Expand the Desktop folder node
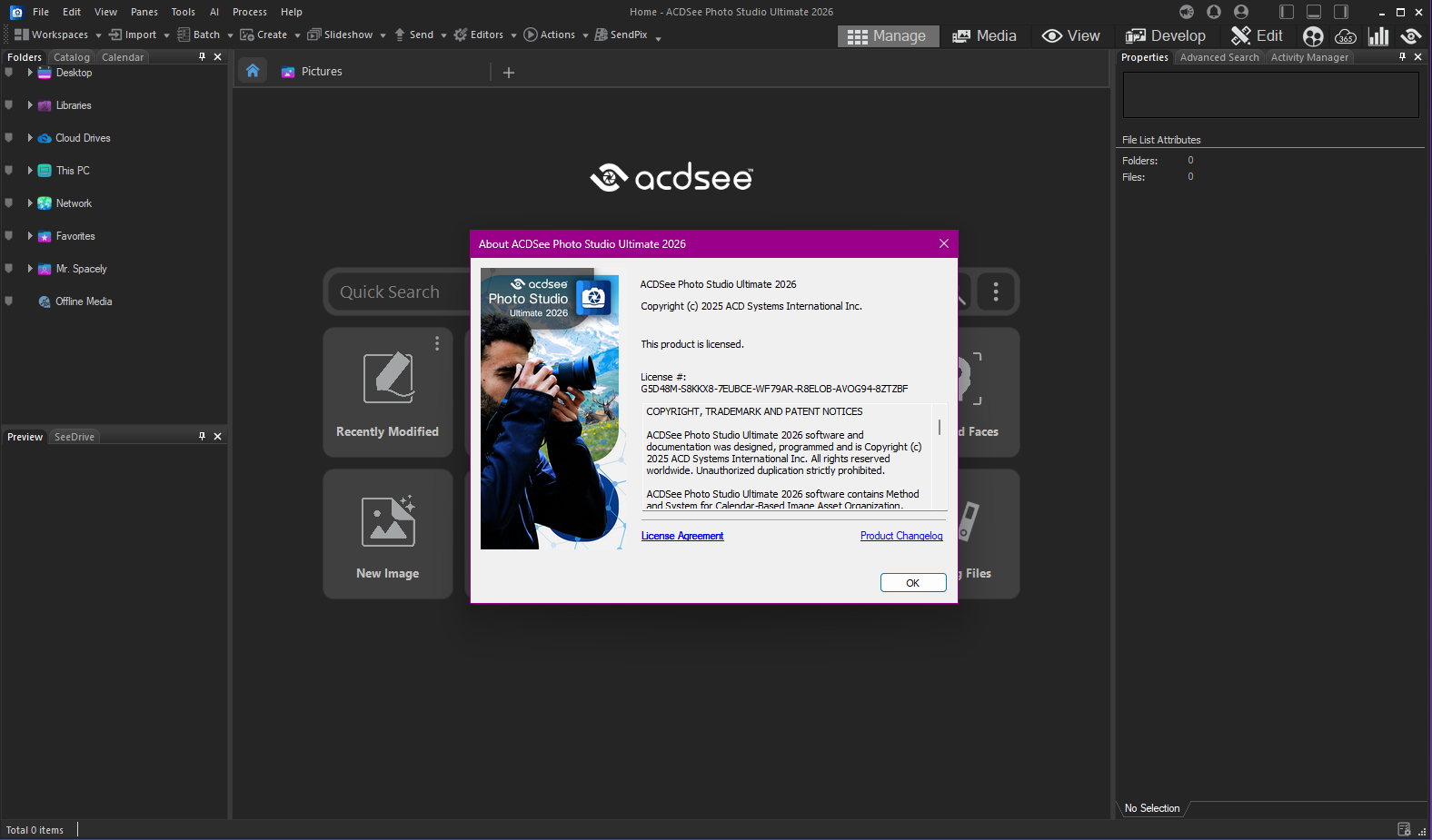The height and width of the screenshot is (840, 1432). point(30,73)
